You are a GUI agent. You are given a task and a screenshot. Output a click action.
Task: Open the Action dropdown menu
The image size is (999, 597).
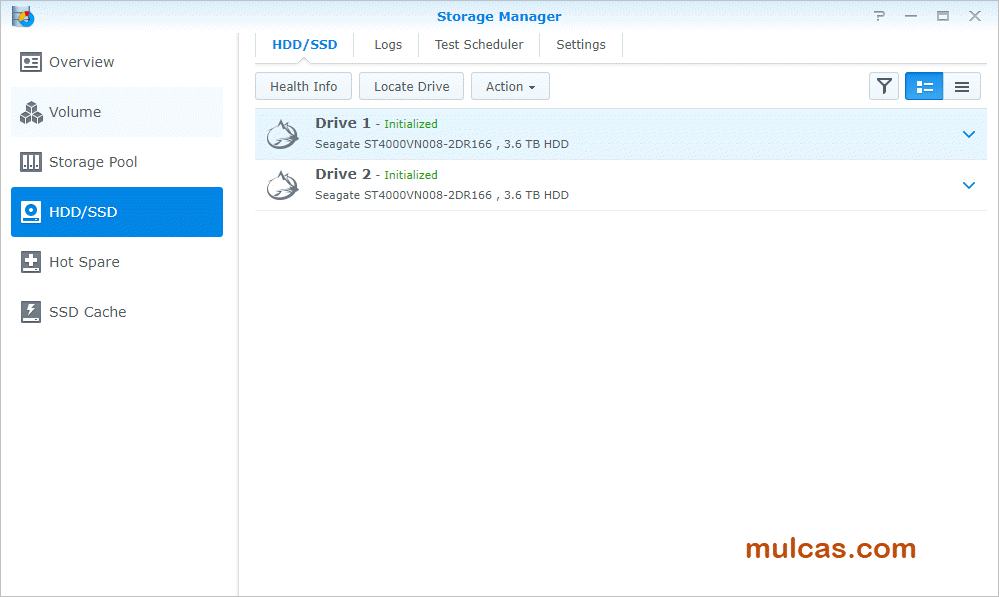coord(510,87)
